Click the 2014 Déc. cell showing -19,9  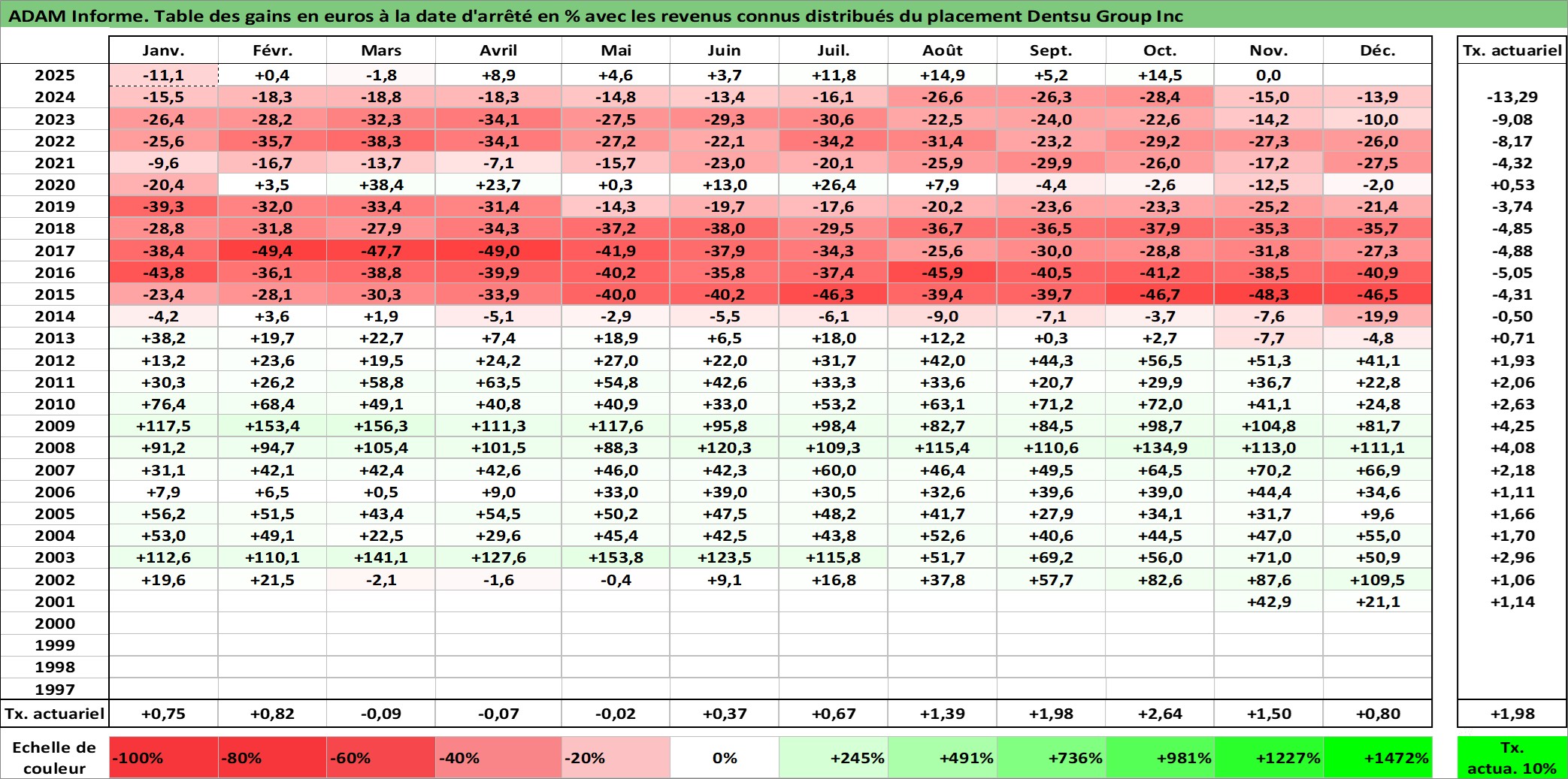point(1377,316)
